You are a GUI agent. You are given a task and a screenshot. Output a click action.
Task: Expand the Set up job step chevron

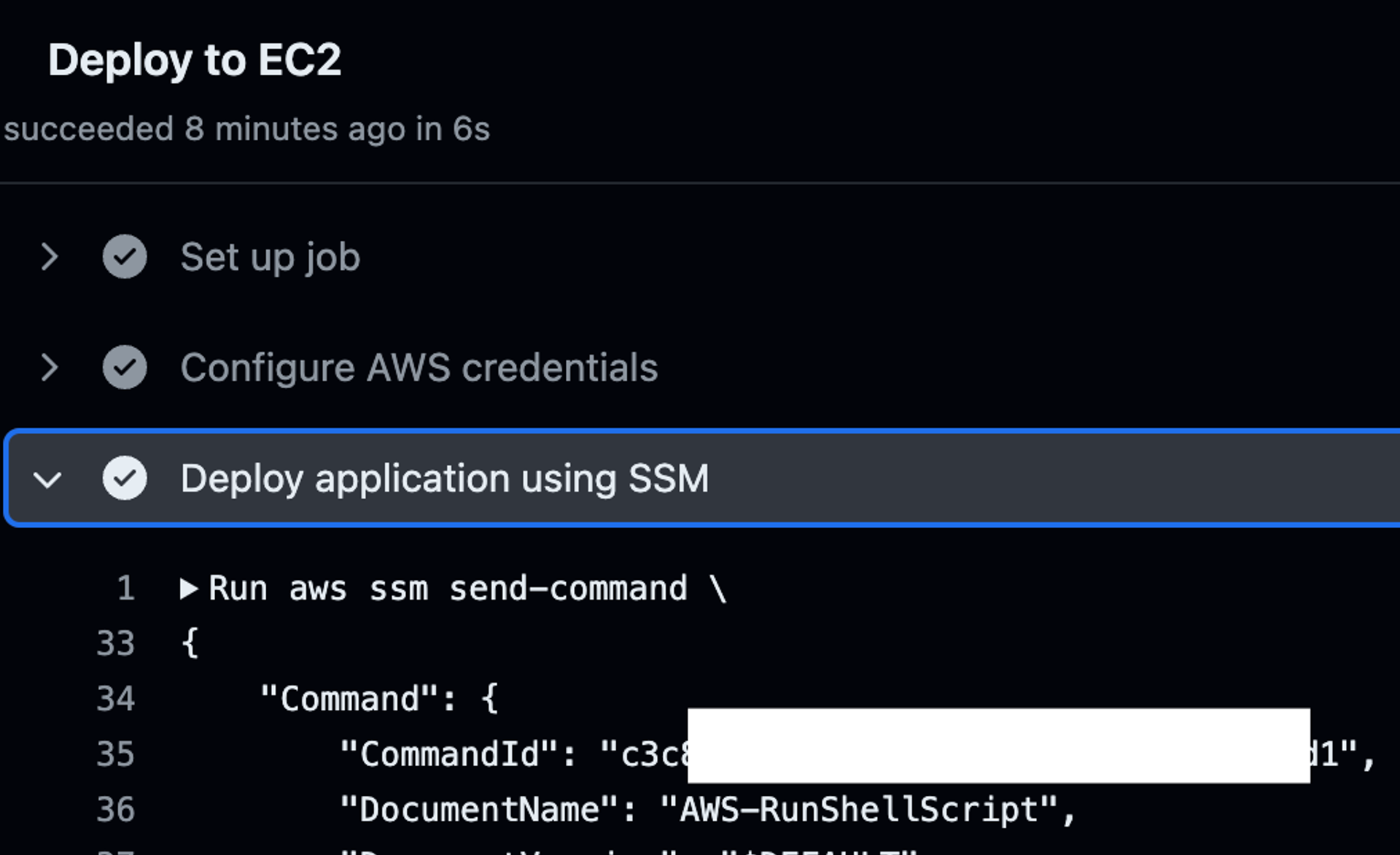(x=49, y=257)
